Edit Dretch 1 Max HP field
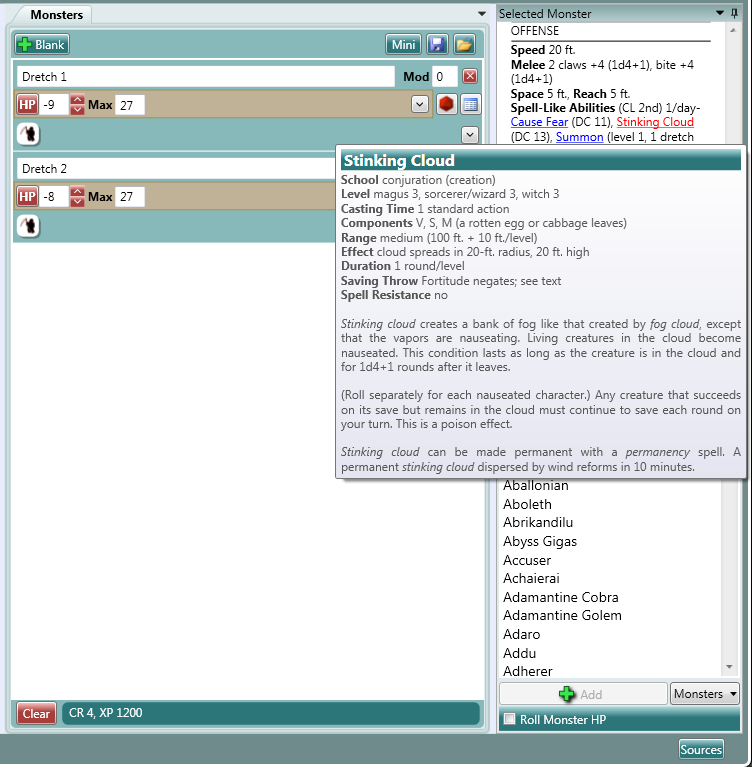The height and width of the screenshot is (767, 752). click(x=130, y=105)
